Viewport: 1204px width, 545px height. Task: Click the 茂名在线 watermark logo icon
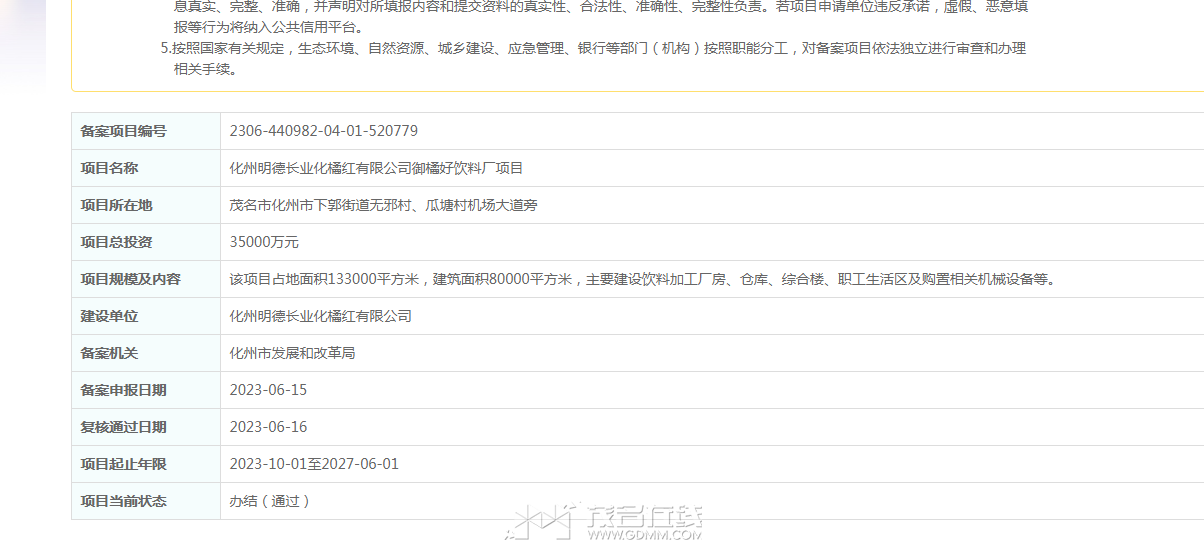click(x=541, y=521)
